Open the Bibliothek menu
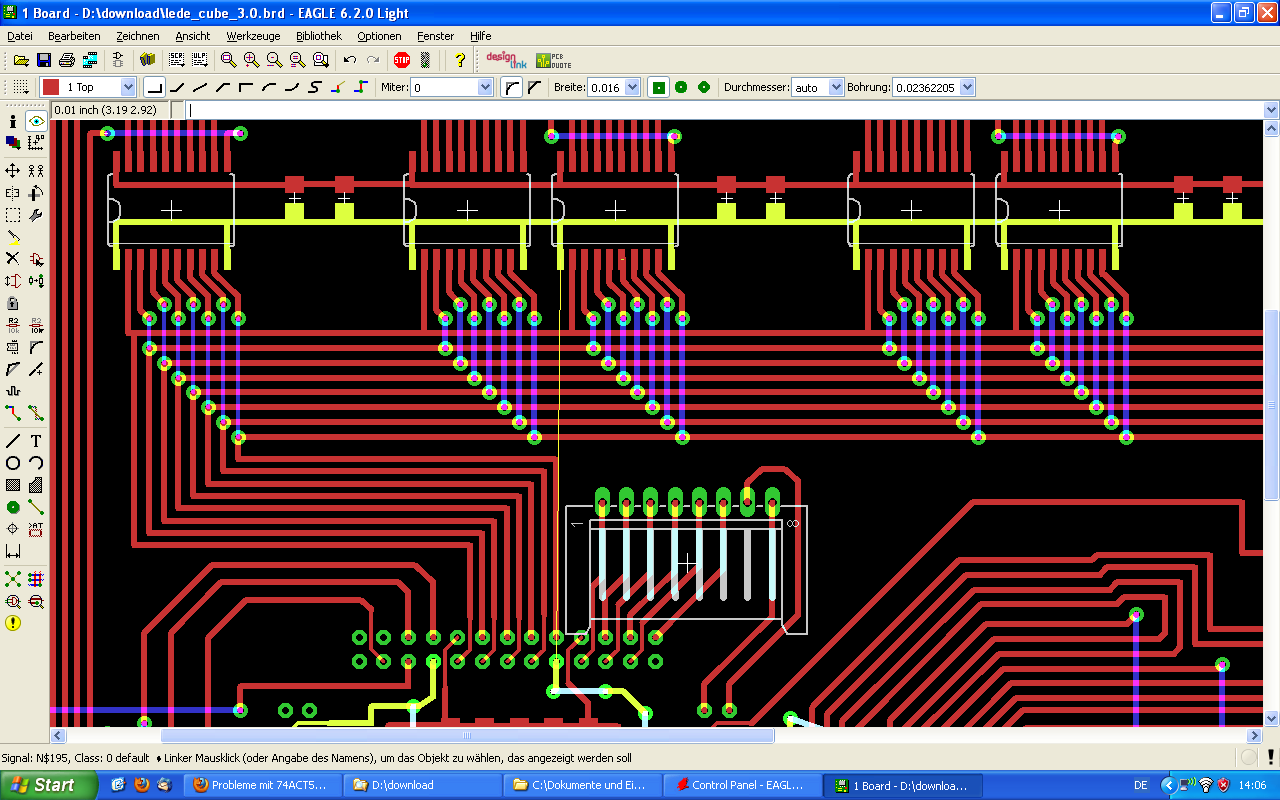Image resolution: width=1280 pixels, height=800 pixels. (x=319, y=36)
